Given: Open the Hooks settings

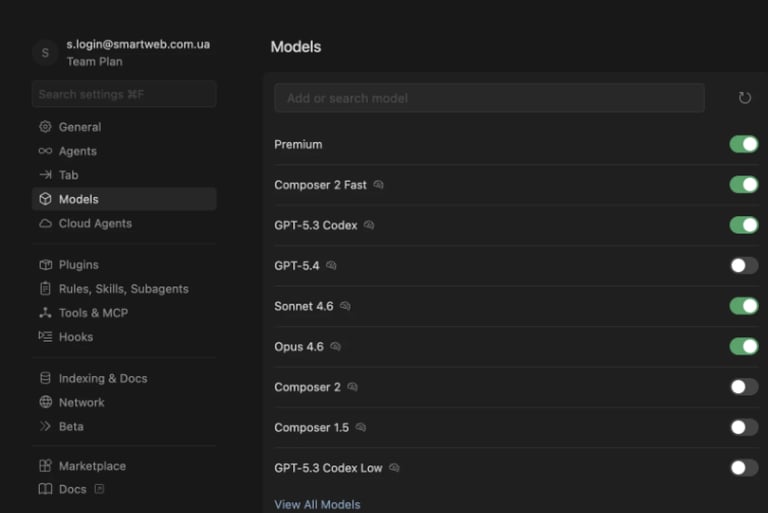Looking at the screenshot, I should pyautogui.click(x=124, y=337).
